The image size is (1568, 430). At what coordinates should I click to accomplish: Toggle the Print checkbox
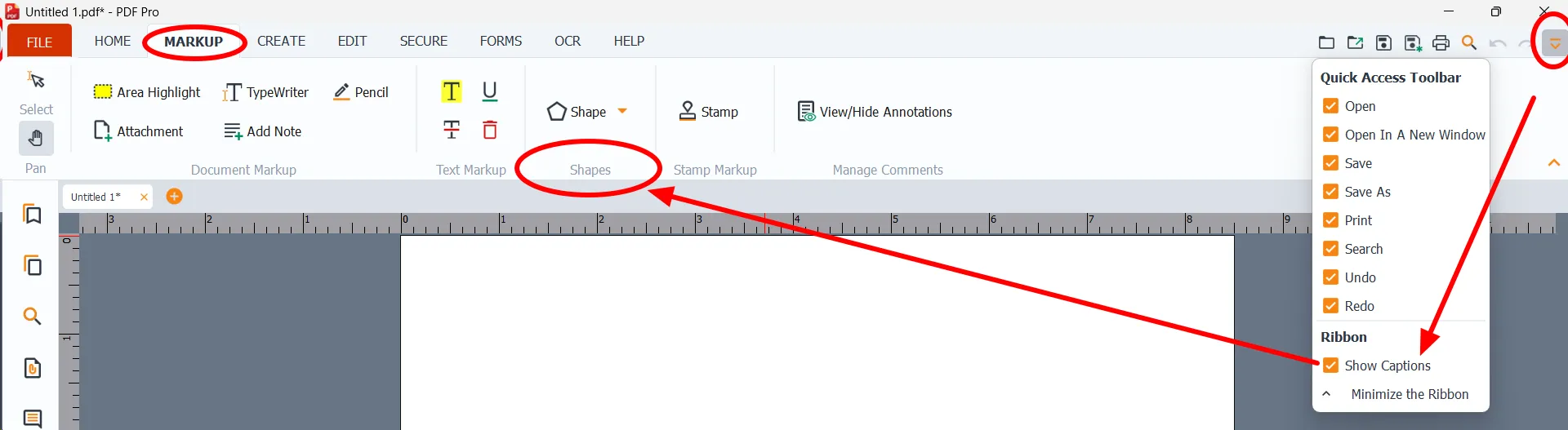click(1330, 220)
